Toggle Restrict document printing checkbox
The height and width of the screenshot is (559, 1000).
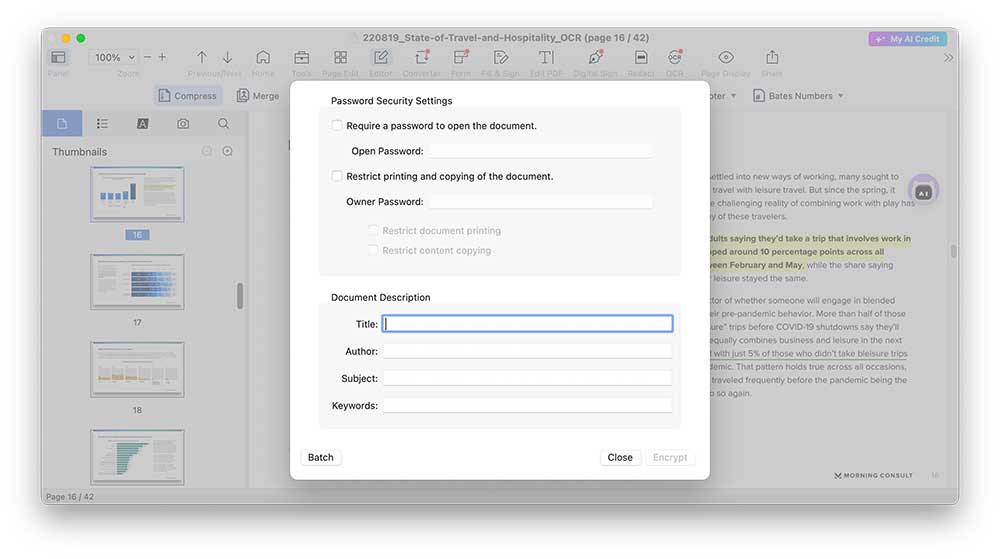pyautogui.click(x=373, y=231)
